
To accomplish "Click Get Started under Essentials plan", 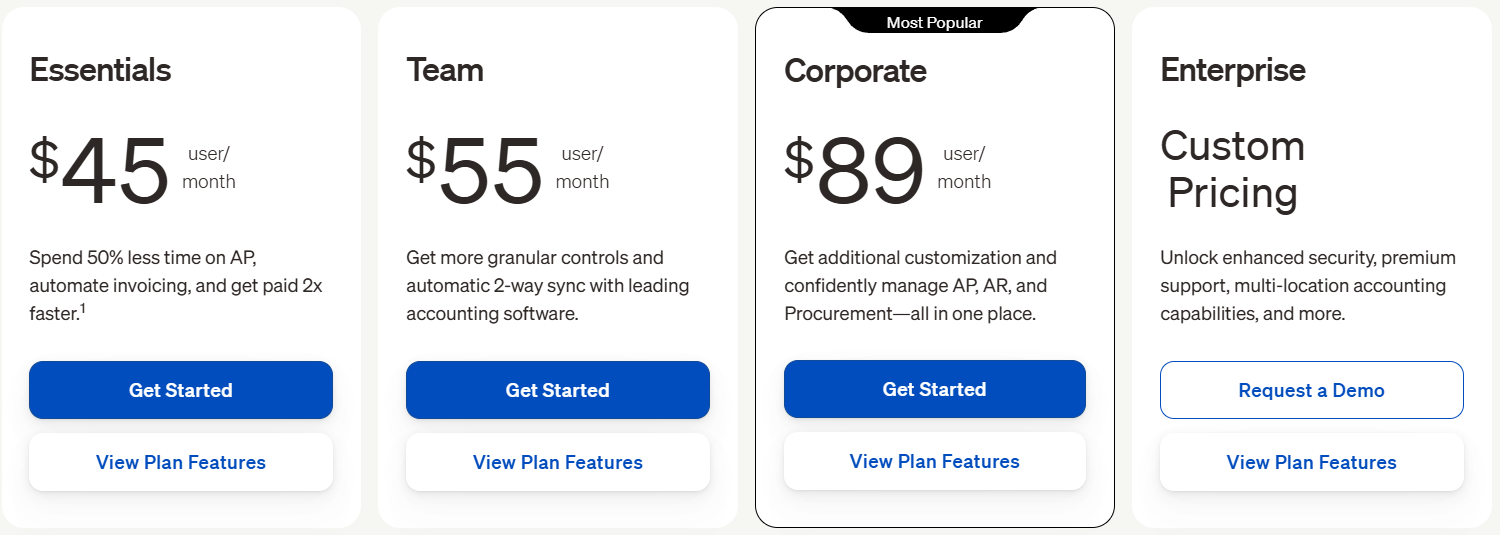I will coord(180,390).
